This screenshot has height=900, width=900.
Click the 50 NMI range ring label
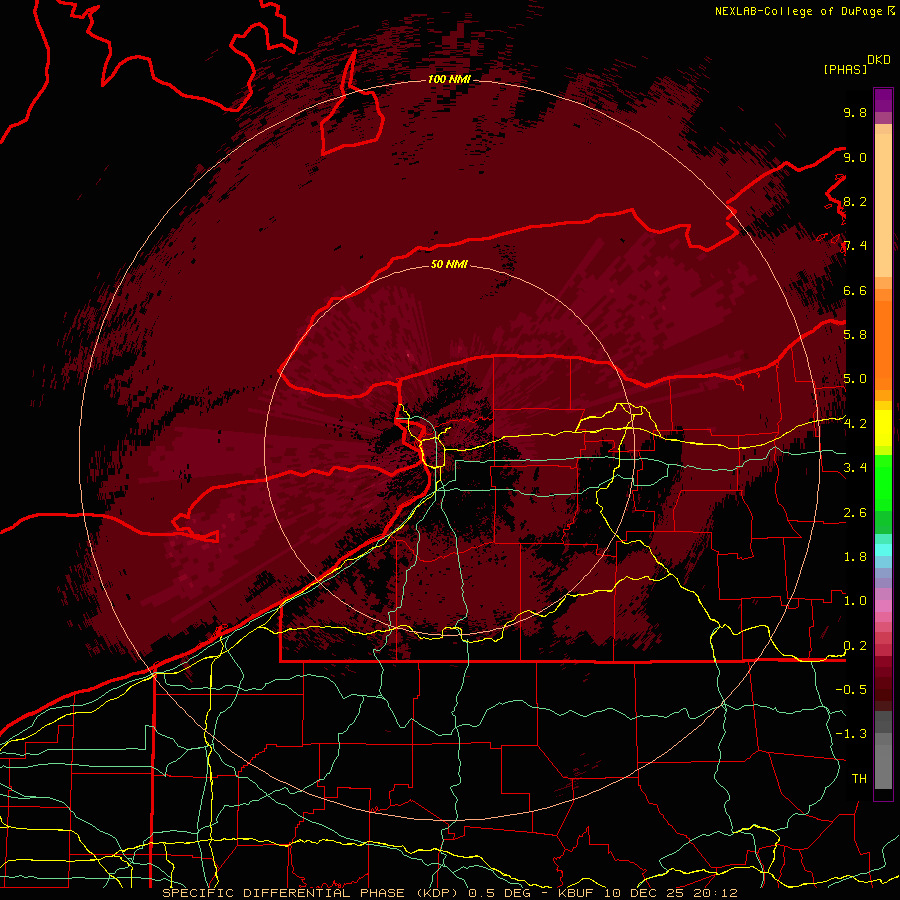pos(449,264)
